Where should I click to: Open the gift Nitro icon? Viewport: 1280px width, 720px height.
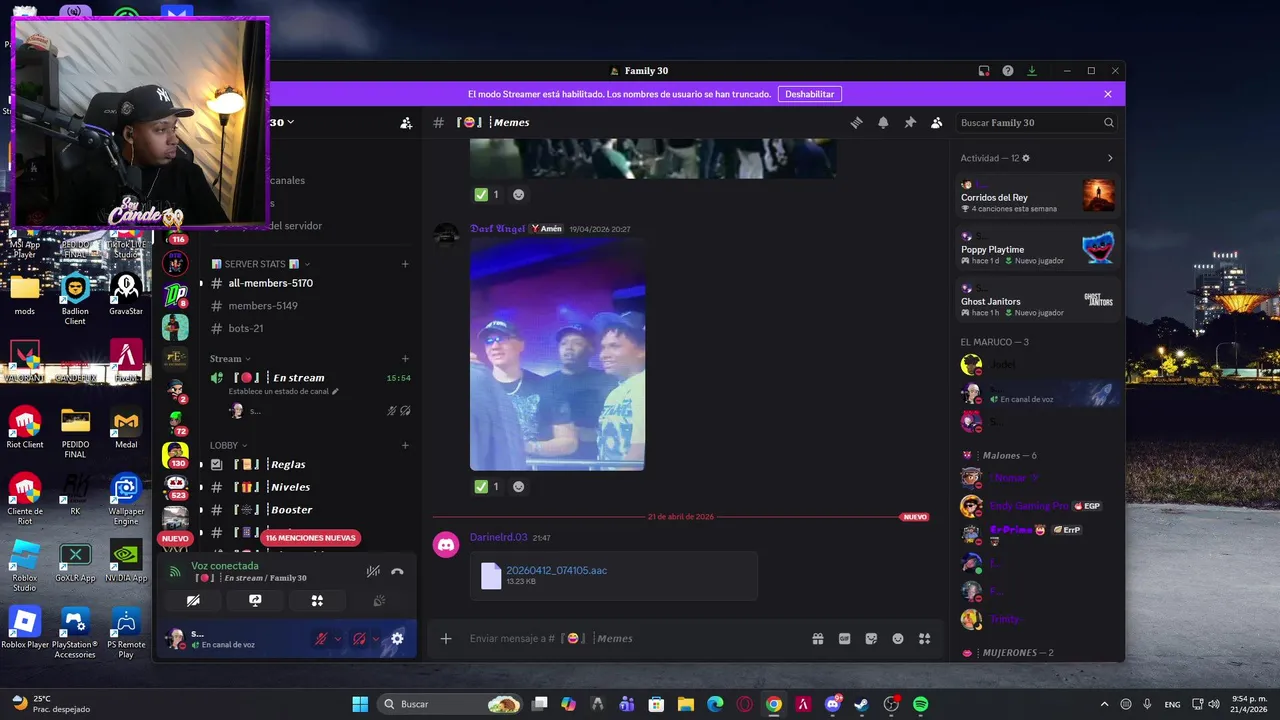tap(817, 639)
